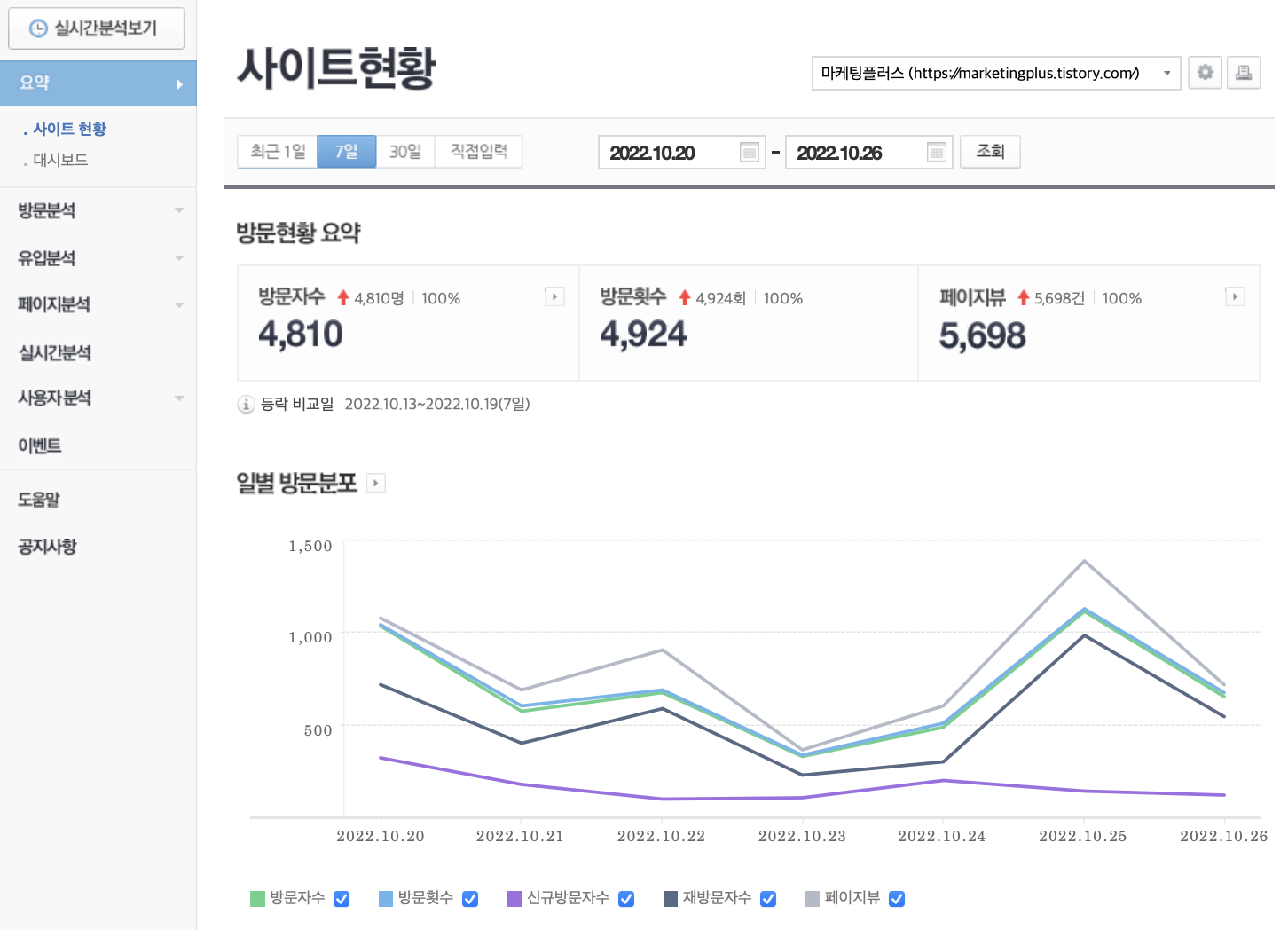Screen dimensions: 1288x930
Task: Click the clock icon on 실시간분석보기
Action: click(36, 28)
